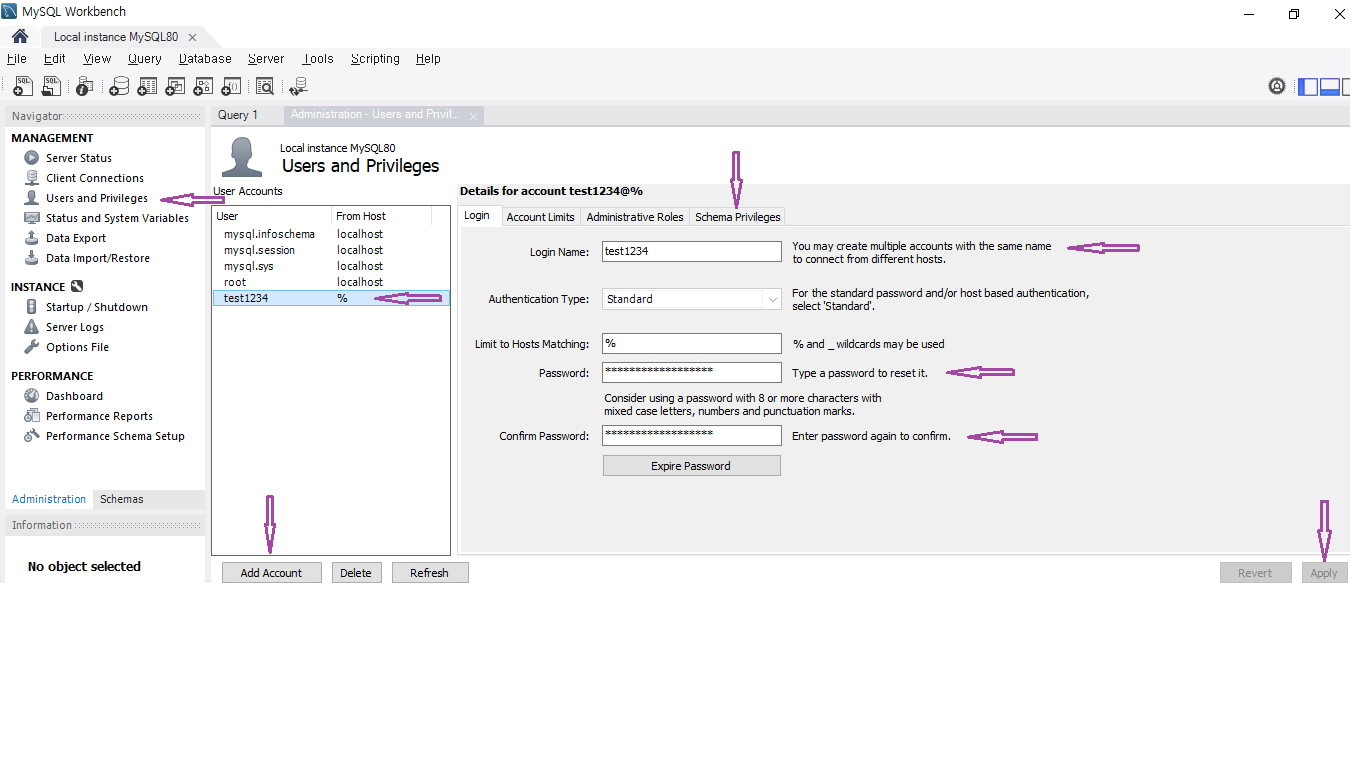The image size is (1366, 764).
Task: Create a new stored procedure toolbar icon
Action: click(x=203, y=87)
